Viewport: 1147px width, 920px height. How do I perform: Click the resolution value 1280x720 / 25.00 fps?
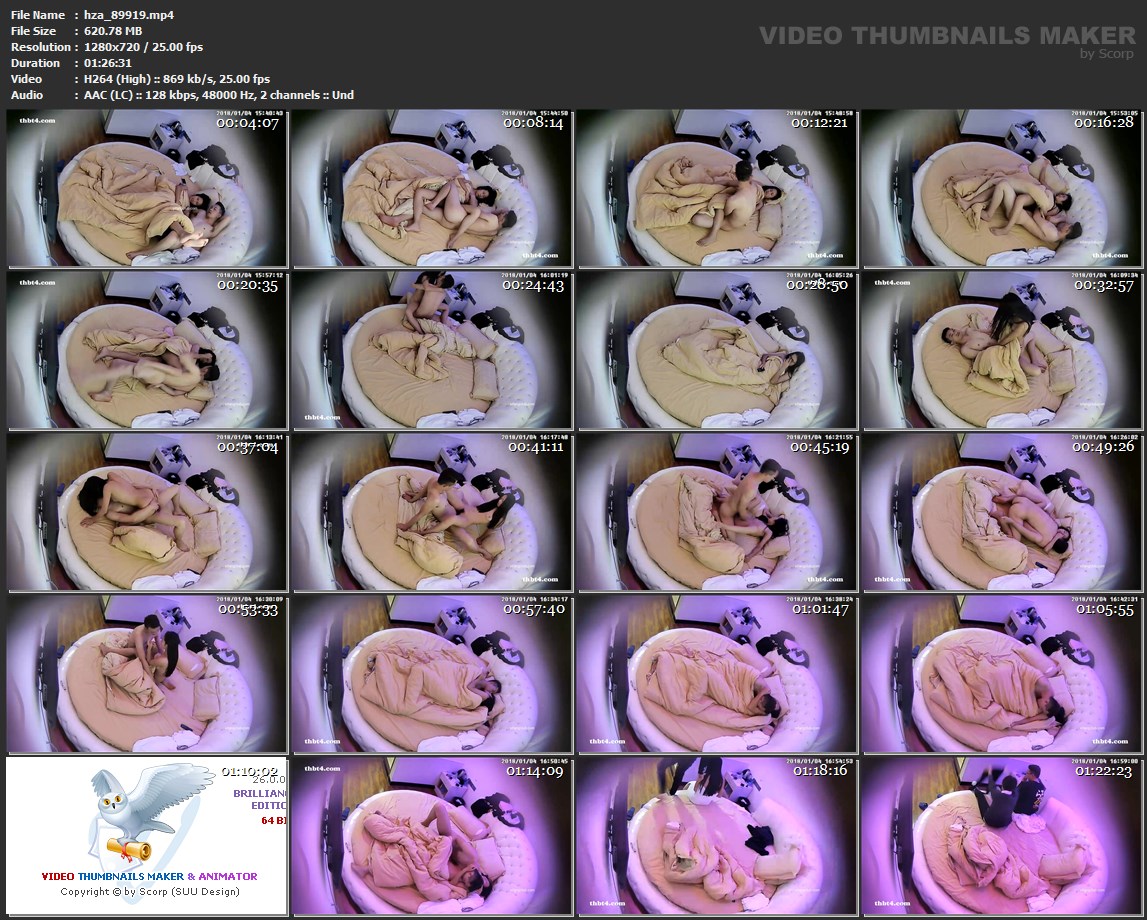pyautogui.click(x=143, y=47)
